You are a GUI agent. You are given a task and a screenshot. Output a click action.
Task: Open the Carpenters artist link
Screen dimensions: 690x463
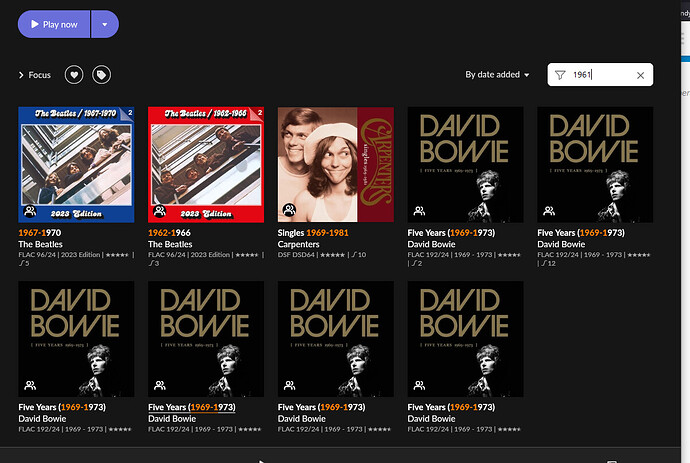pos(298,244)
